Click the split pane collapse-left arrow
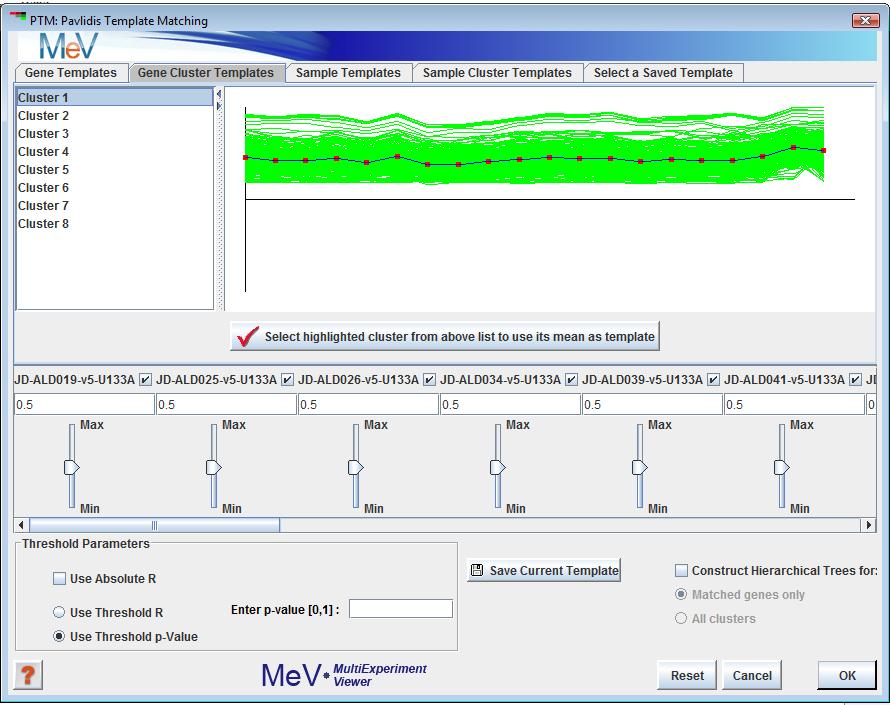890x705 pixels. (x=219, y=95)
